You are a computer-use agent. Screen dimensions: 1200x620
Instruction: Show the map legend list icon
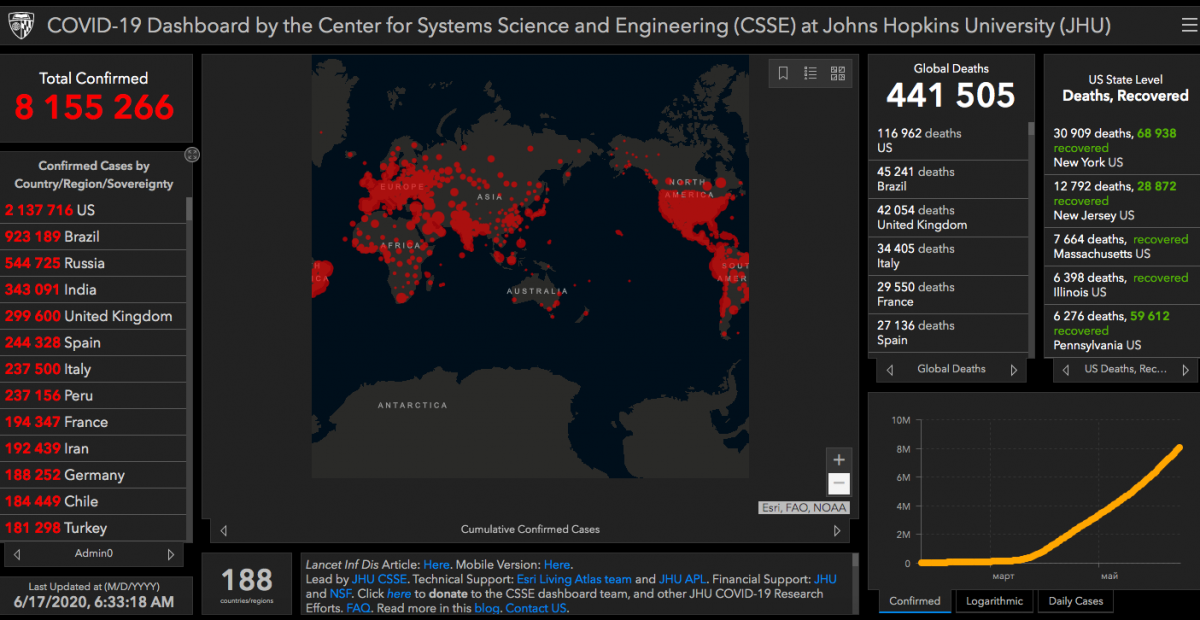[x=810, y=73]
